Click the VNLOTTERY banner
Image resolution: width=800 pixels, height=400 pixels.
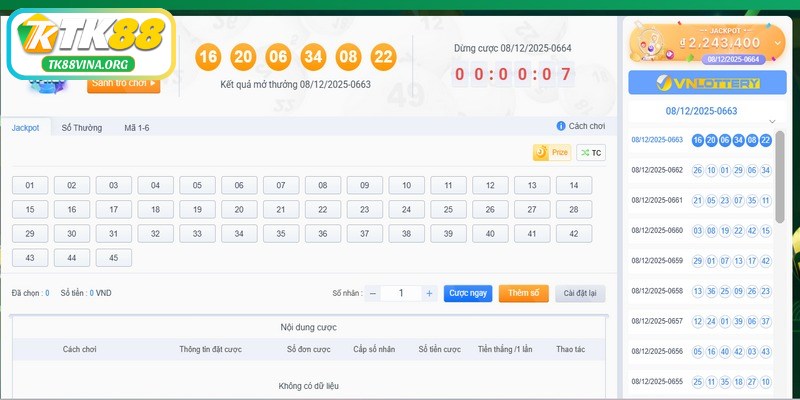pos(707,83)
